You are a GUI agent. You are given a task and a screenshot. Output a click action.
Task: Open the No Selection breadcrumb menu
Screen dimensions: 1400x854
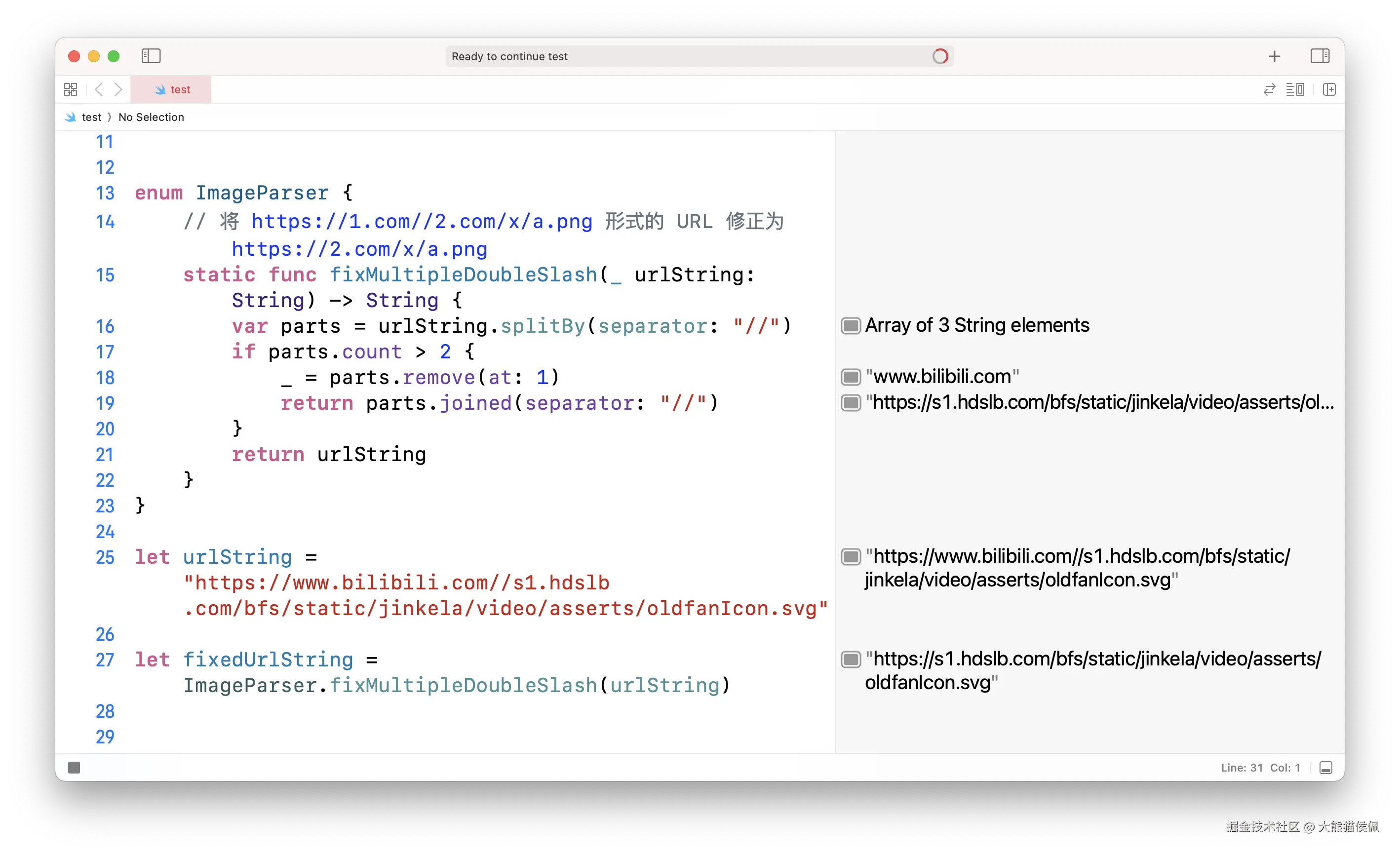[151, 117]
